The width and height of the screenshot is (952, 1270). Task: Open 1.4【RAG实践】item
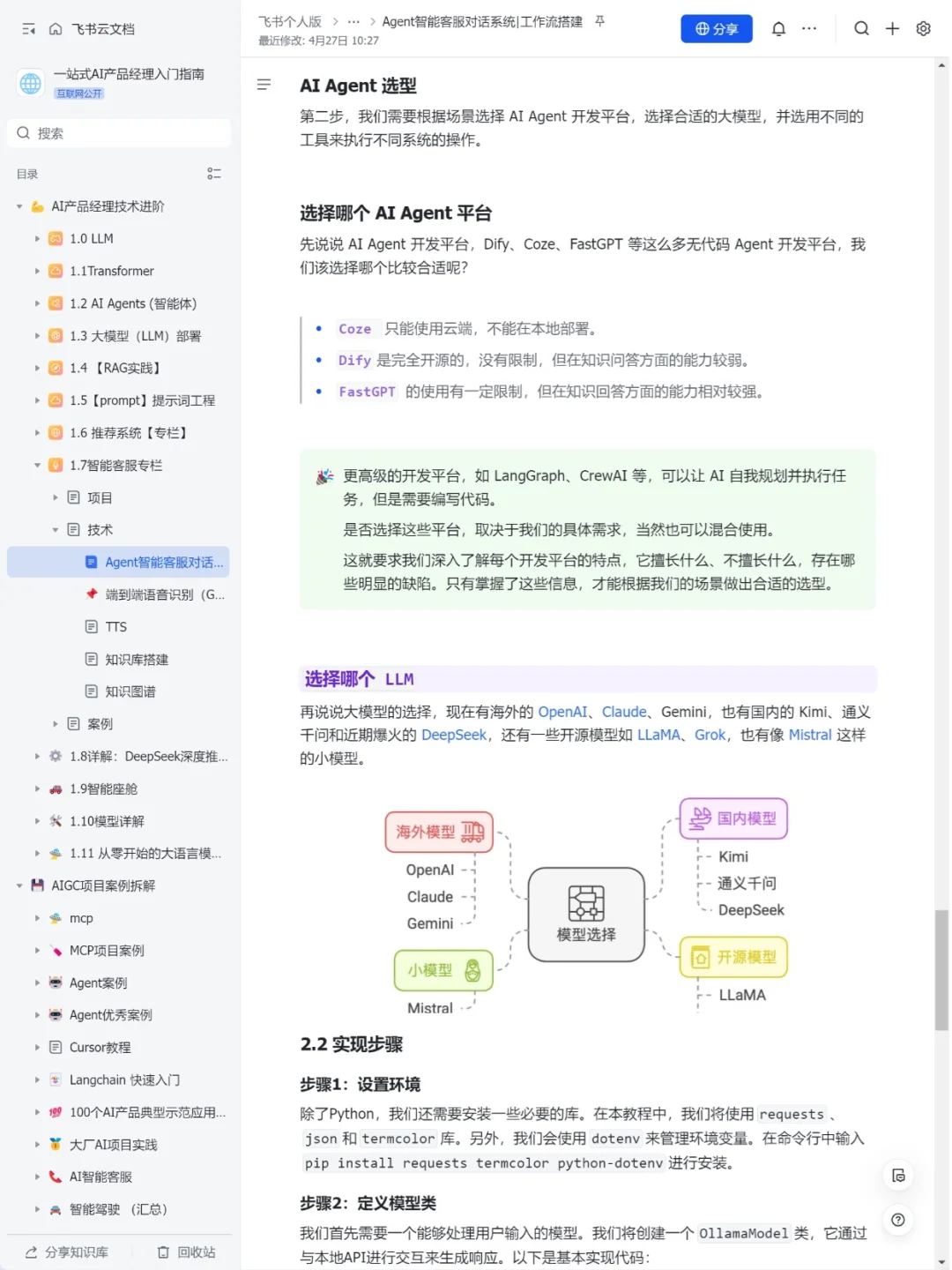[x=118, y=368]
